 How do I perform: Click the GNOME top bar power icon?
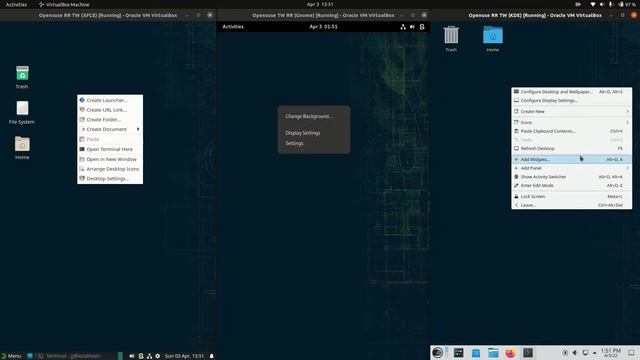click(422, 27)
